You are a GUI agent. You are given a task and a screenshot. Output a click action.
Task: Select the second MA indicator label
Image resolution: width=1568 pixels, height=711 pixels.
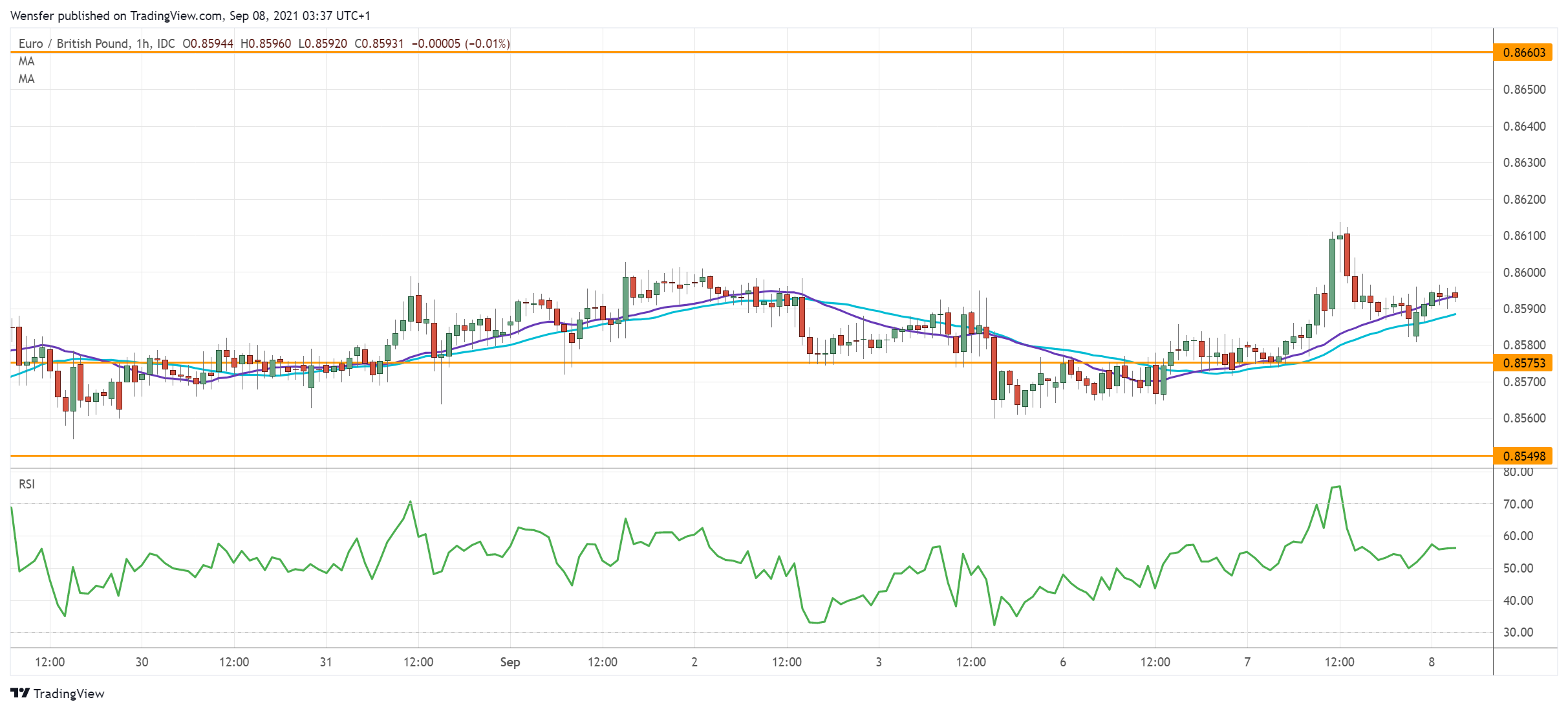pos(27,79)
